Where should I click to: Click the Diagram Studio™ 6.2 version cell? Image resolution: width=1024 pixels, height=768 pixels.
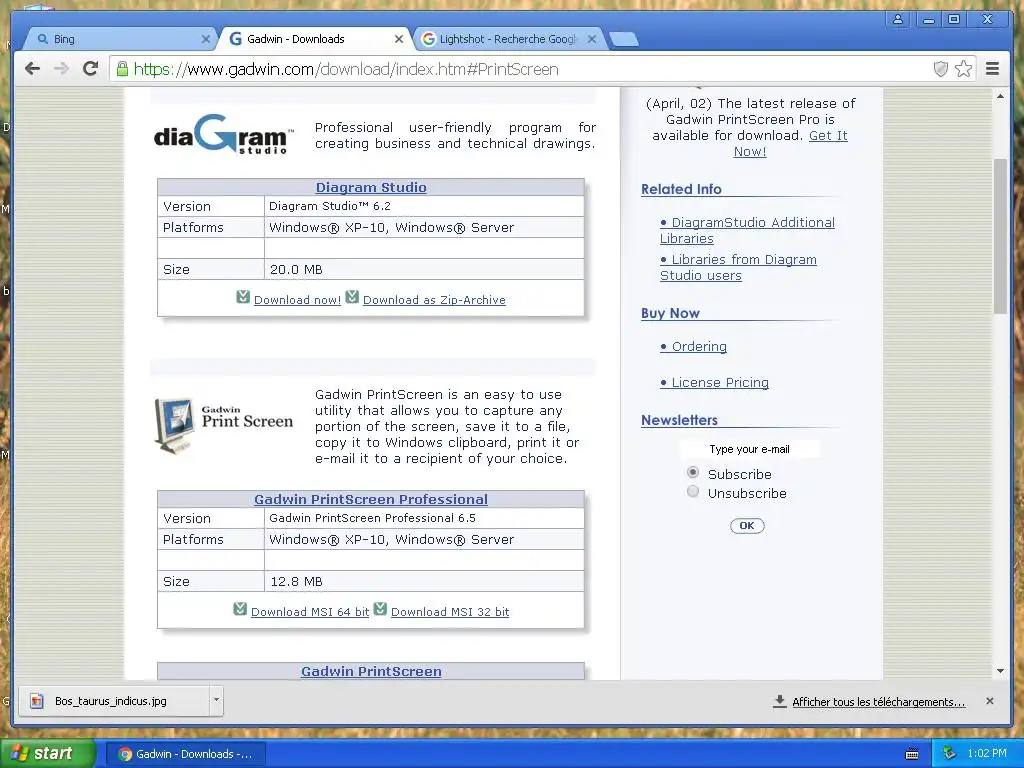(424, 206)
